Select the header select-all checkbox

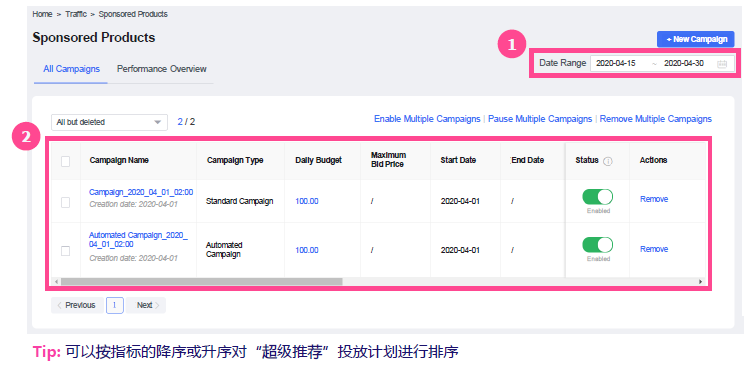[66, 162]
